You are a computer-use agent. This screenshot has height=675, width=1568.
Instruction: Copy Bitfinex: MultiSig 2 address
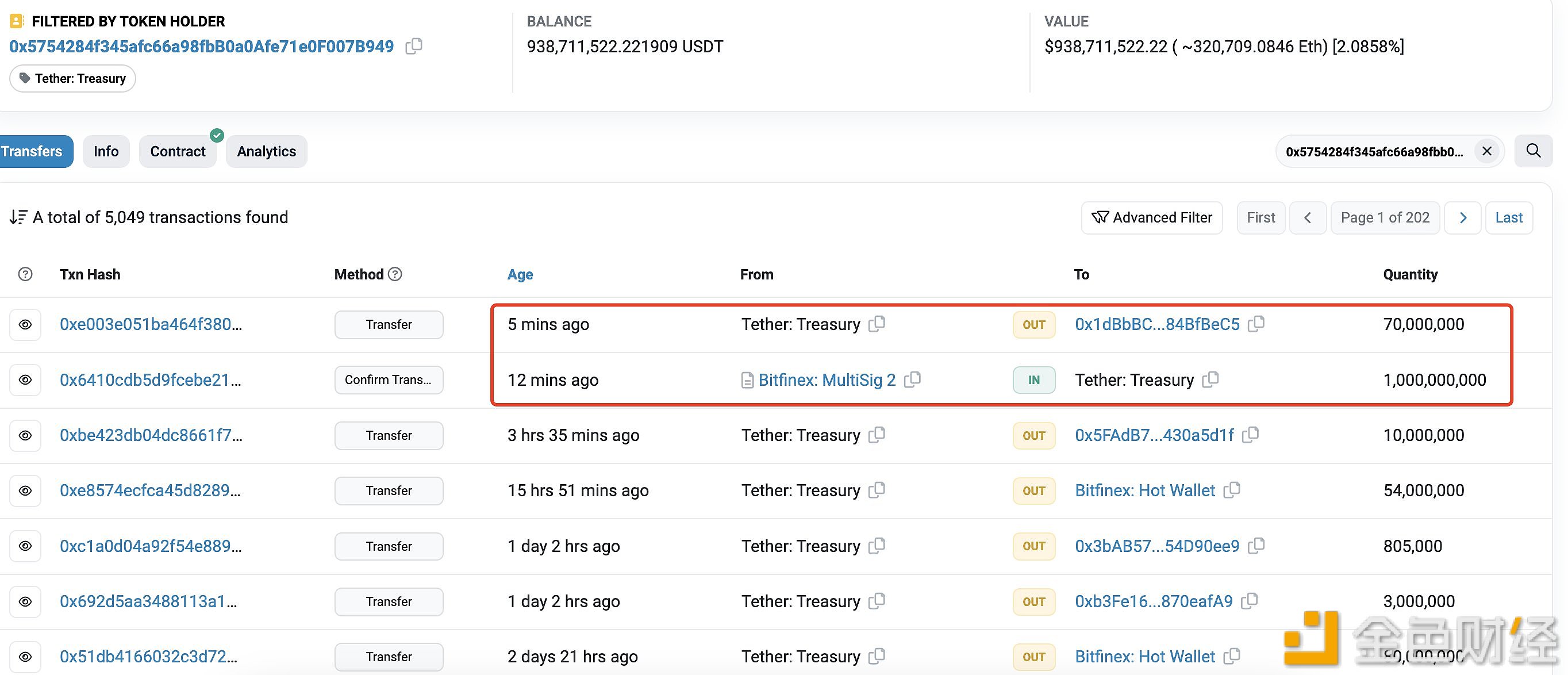coord(912,379)
